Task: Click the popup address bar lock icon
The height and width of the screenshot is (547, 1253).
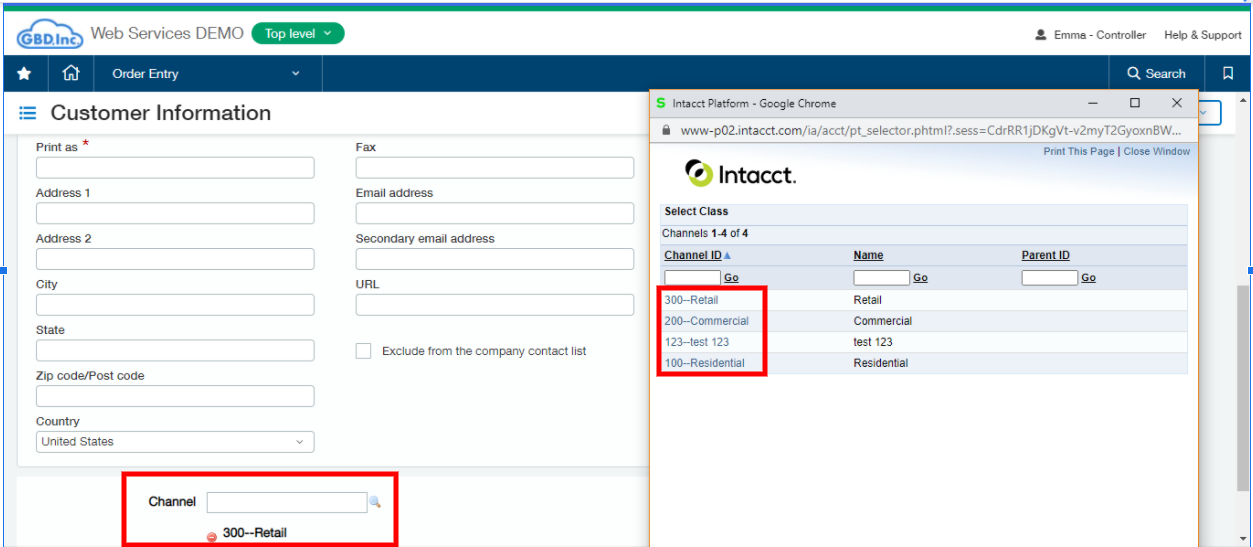Action: click(x=667, y=130)
